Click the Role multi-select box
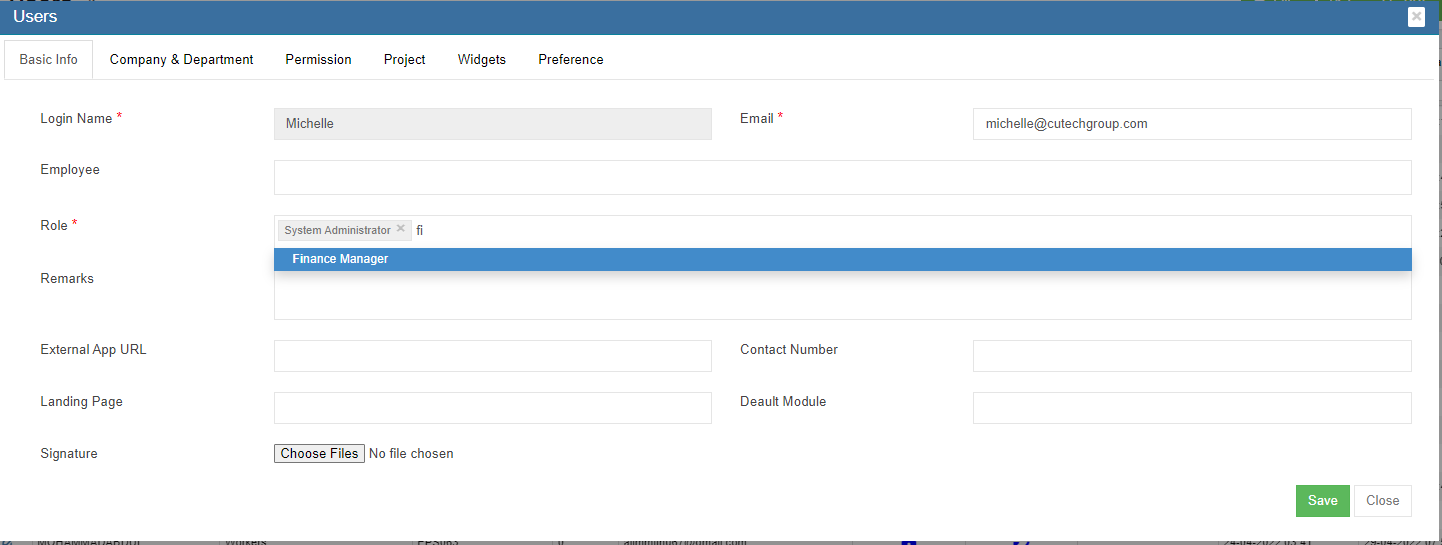Image resolution: width=1442 pixels, height=545 pixels. pos(900,230)
